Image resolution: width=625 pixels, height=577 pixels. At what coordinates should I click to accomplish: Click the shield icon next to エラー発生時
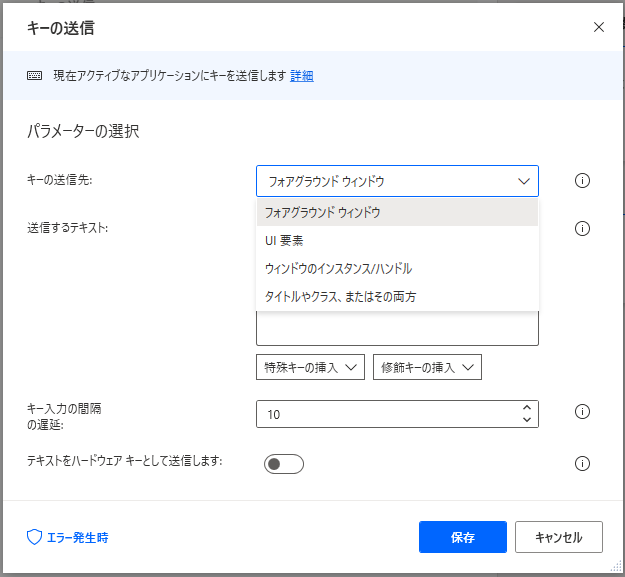tap(34, 537)
